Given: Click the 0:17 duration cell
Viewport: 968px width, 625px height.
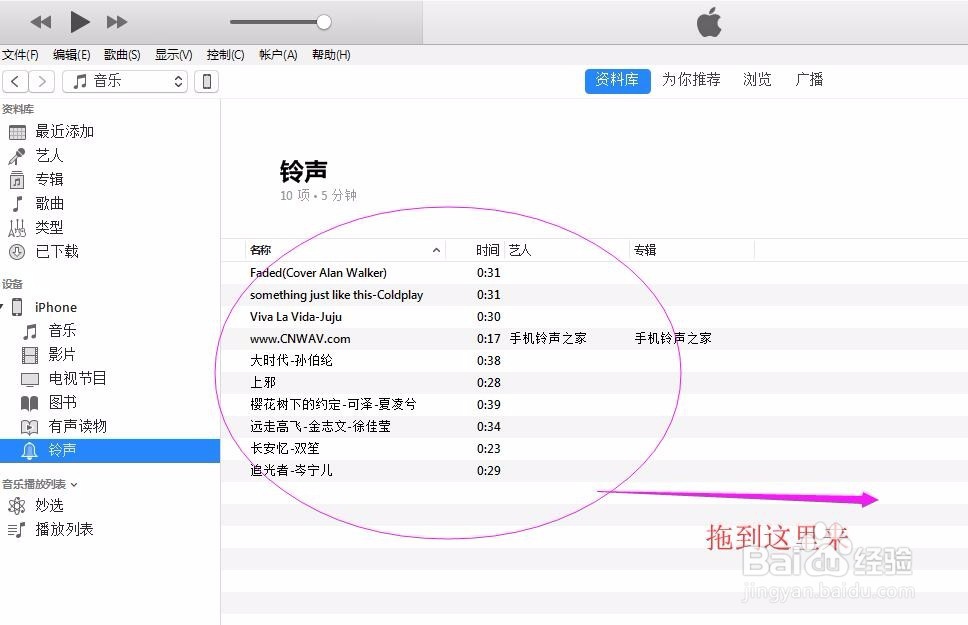Looking at the screenshot, I should (488, 339).
